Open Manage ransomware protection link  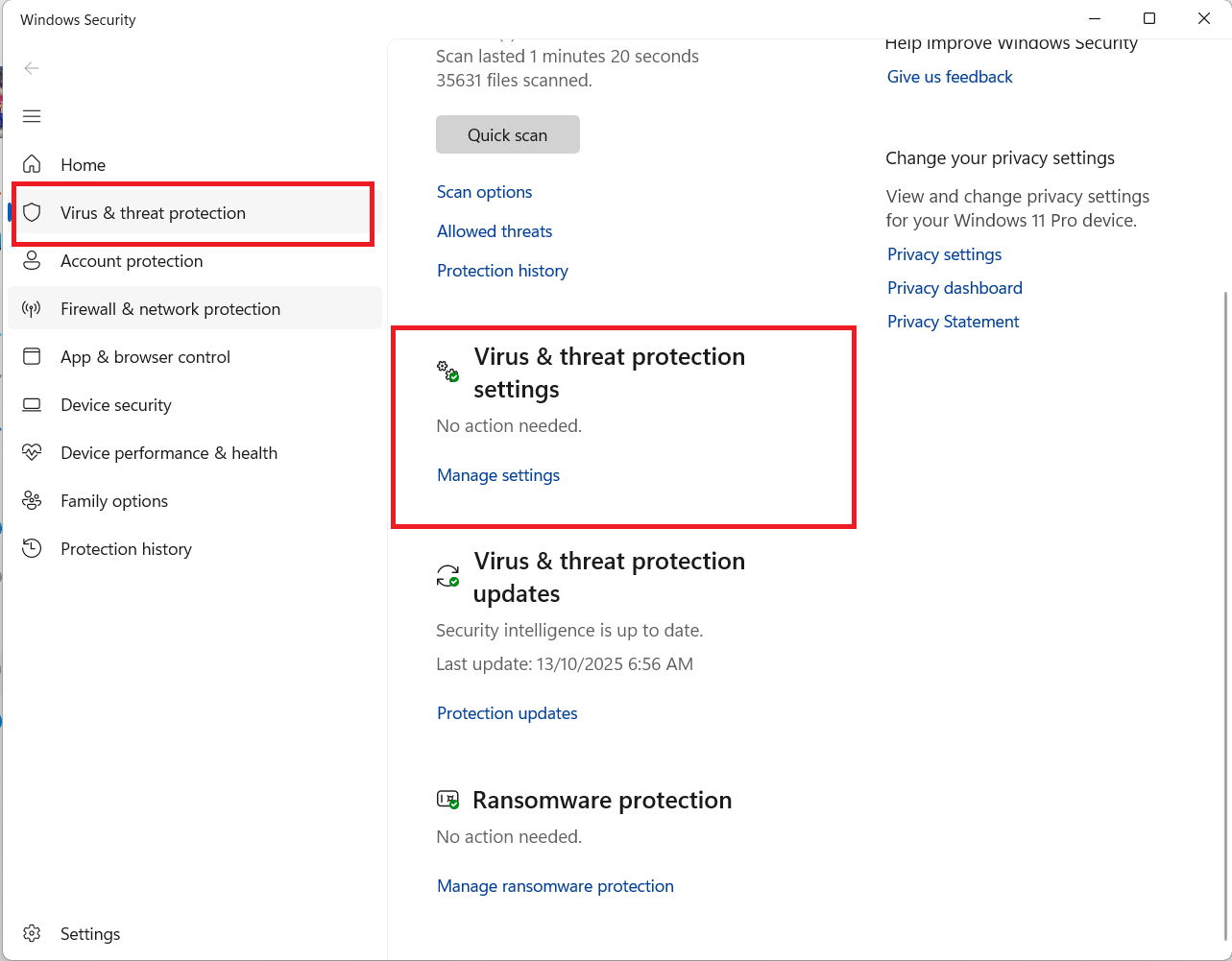[555, 886]
